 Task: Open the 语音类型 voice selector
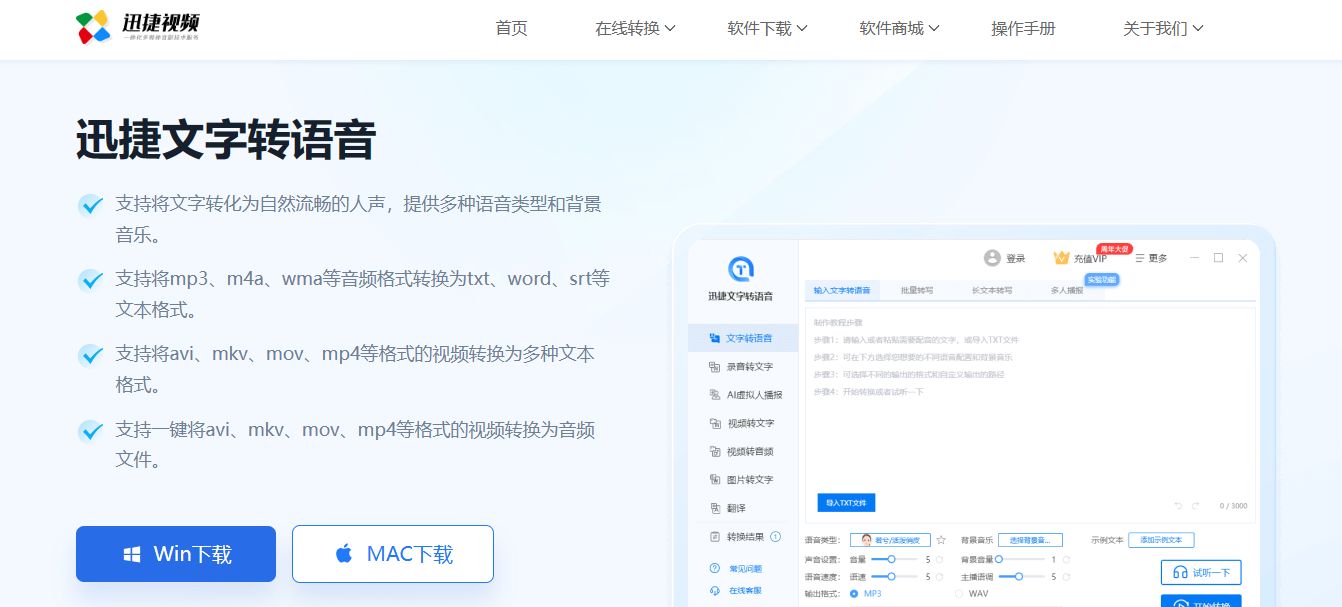(890, 540)
